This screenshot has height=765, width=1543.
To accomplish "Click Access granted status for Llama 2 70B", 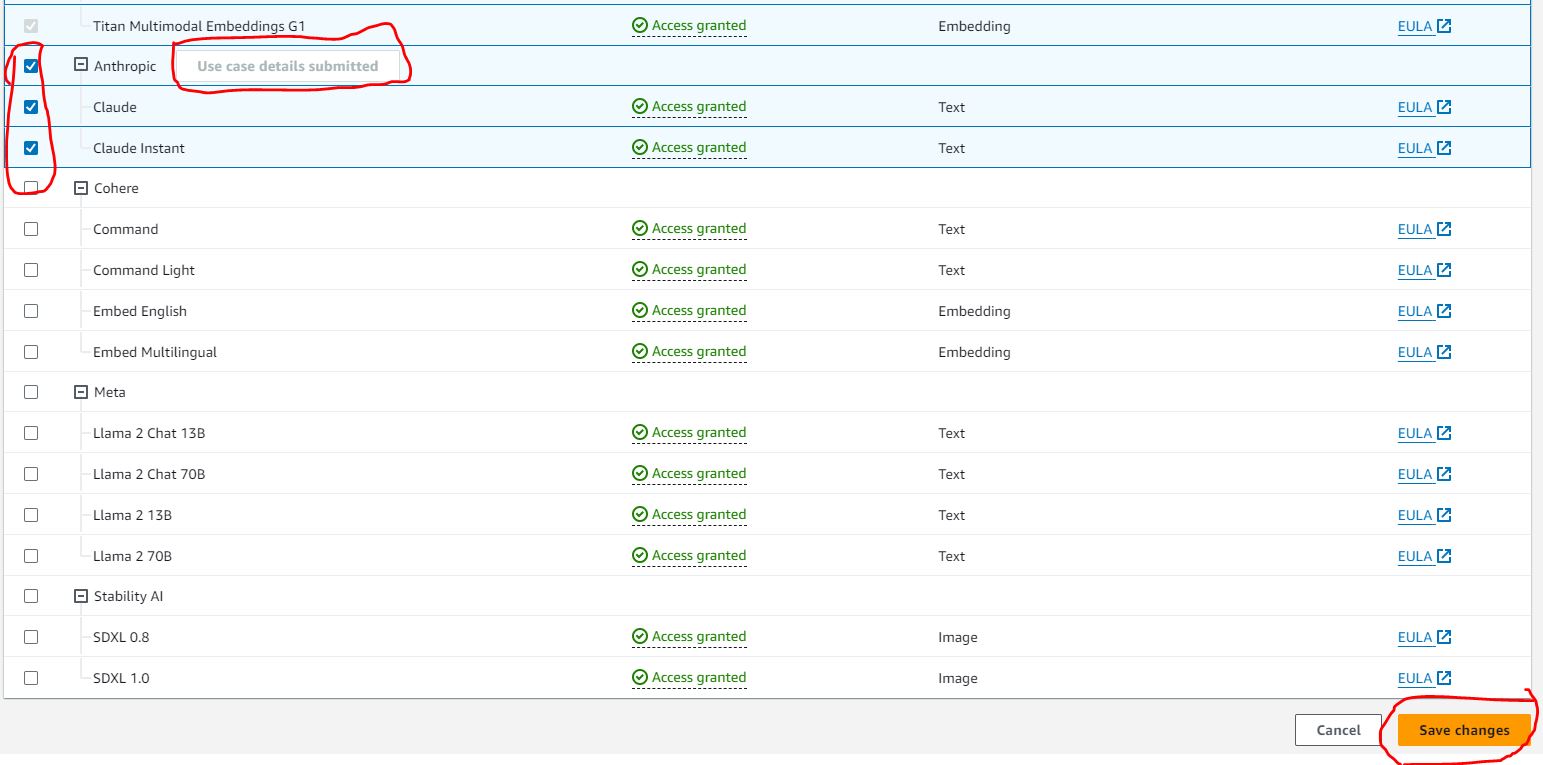I will click(x=689, y=556).
